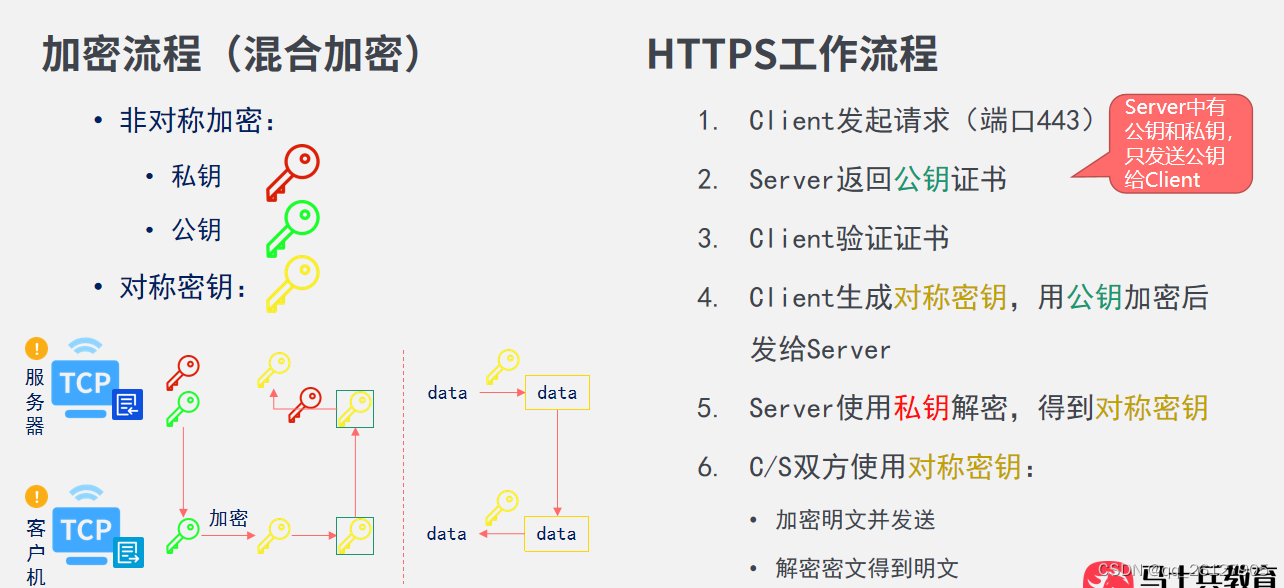Click step 3 'Client验证证书'
The width and height of the screenshot is (1284, 588).
(x=849, y=239)
